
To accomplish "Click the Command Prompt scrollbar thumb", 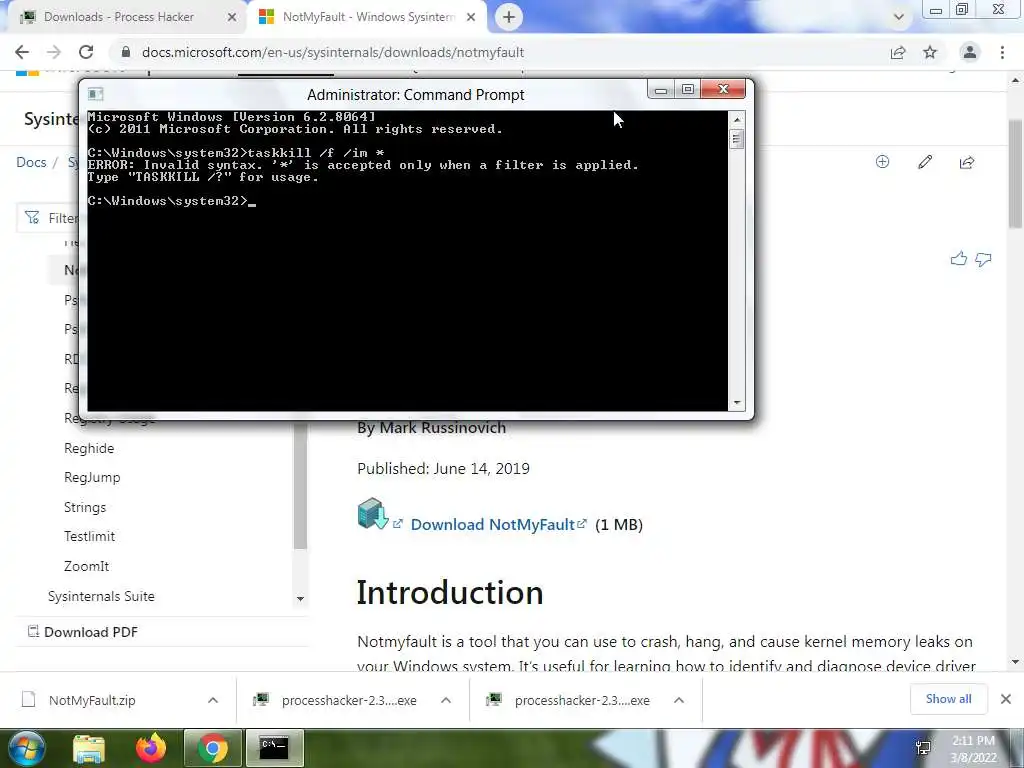I will pos(737,139).
